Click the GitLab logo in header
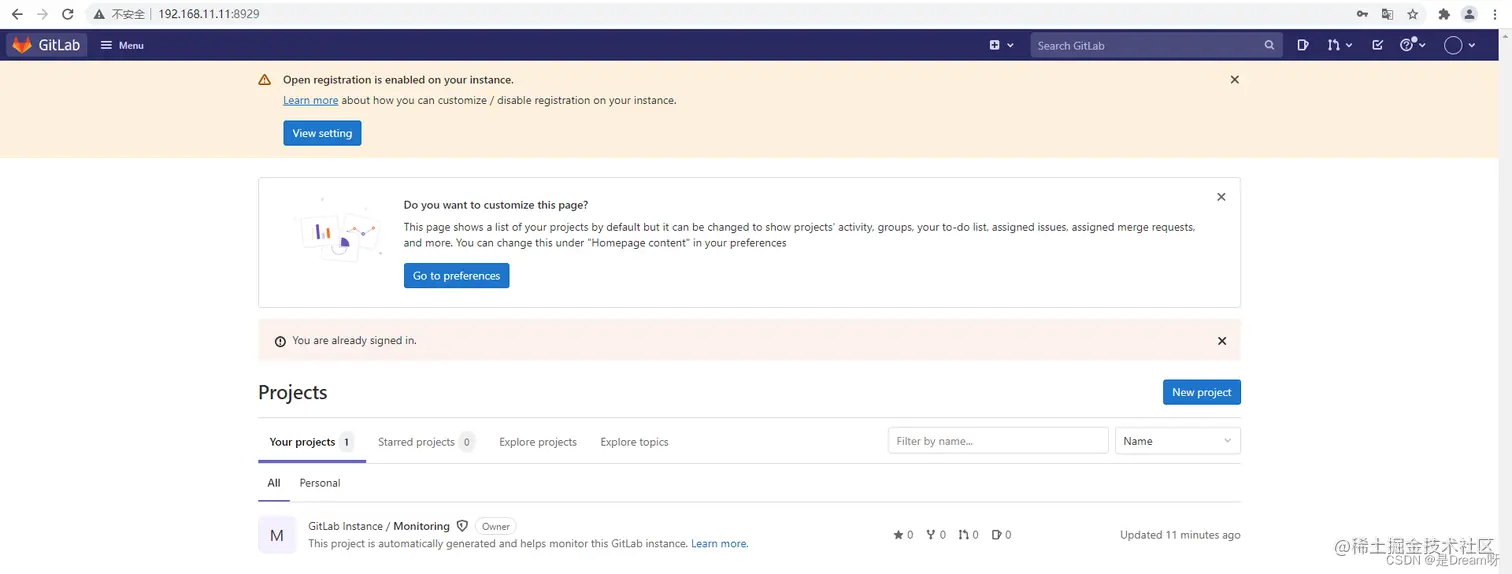The width and height of the screenshot is (1512, 574). [47, 45]
